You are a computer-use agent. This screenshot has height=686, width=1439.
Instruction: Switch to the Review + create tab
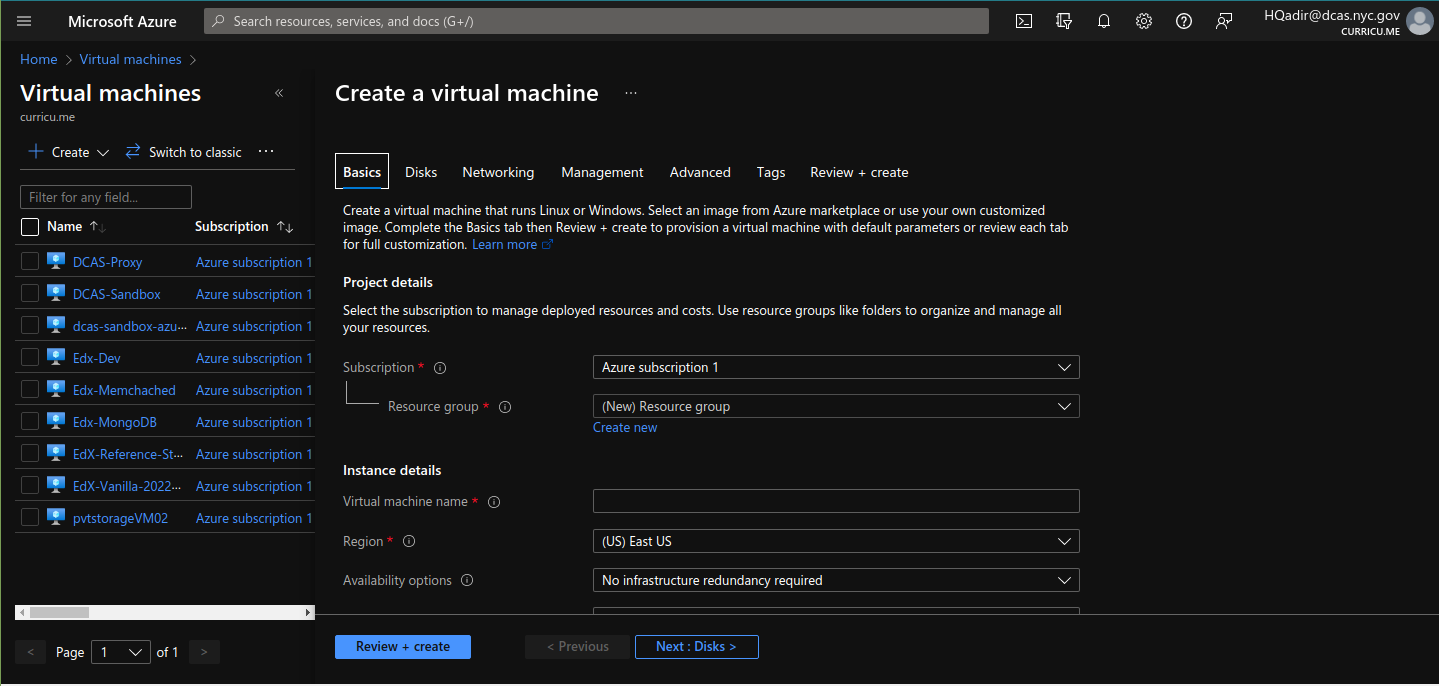tap(859, 172)
